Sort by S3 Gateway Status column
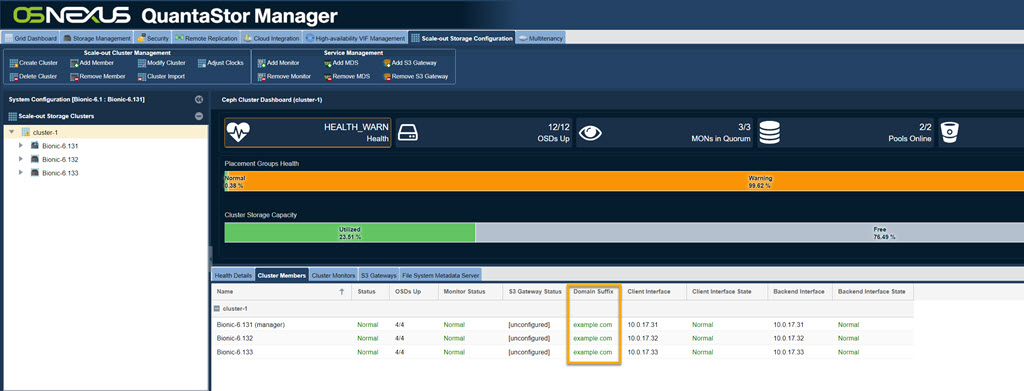Screen dimensions: 1024x391 (535, 292)
